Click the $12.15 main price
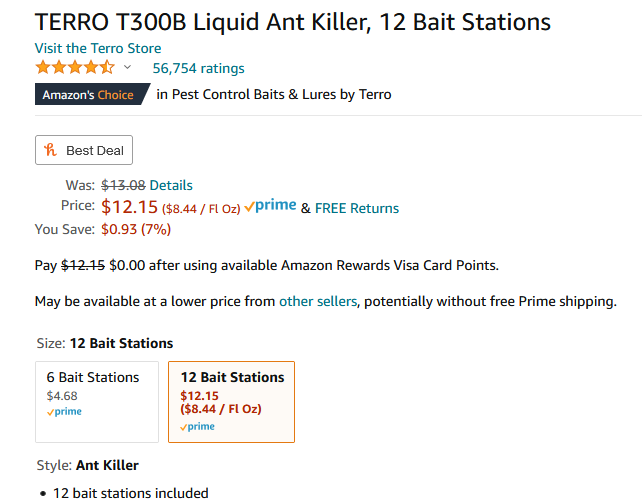This screenshot has height=499, width=642. point(129,207)
